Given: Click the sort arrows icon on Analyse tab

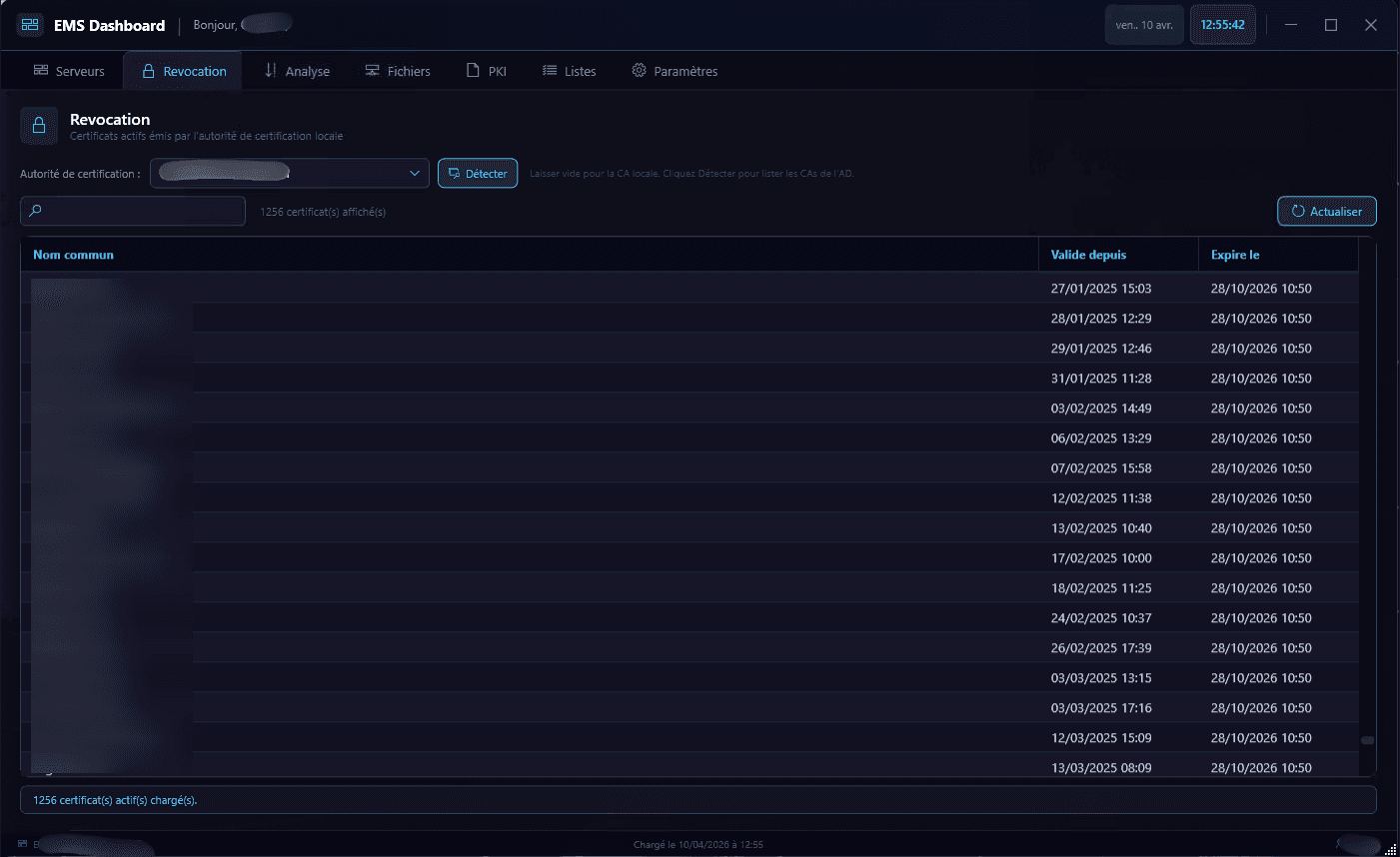Looking at the screenshot, I should coord(270,71).
